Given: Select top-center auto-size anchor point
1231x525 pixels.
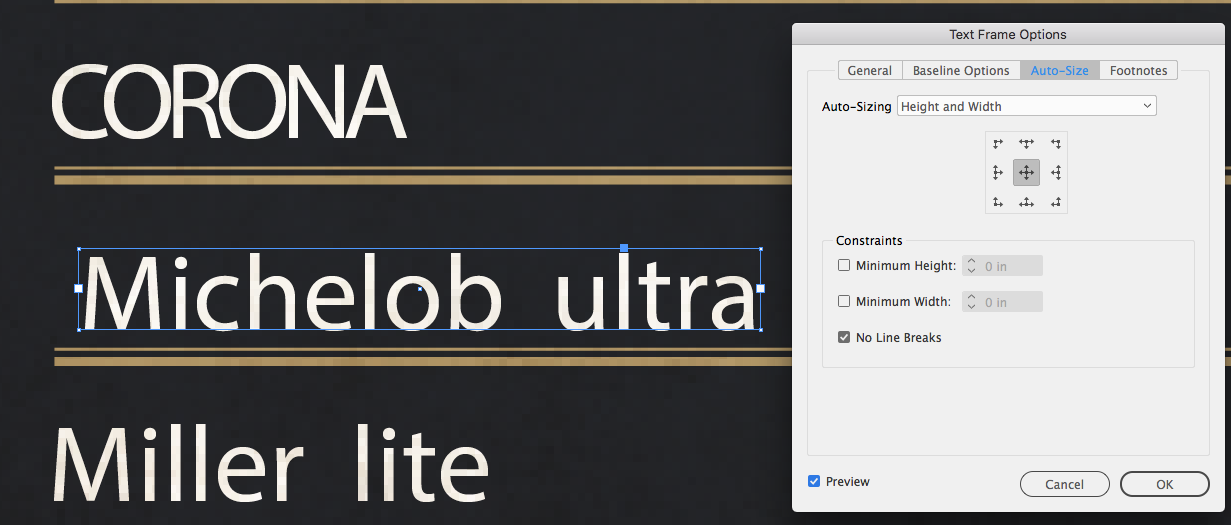Looking at the screenshot, I should tap(1026, 144).
